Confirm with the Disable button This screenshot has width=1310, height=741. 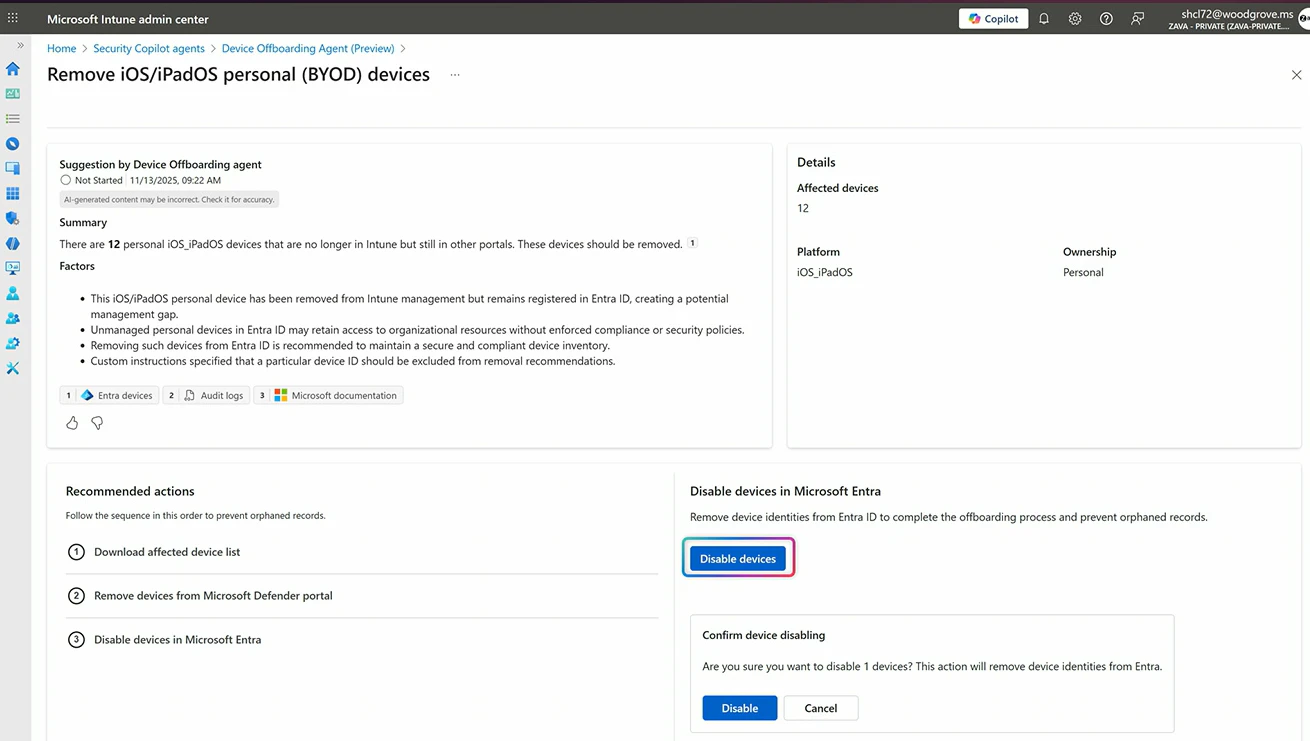point(740,708)
